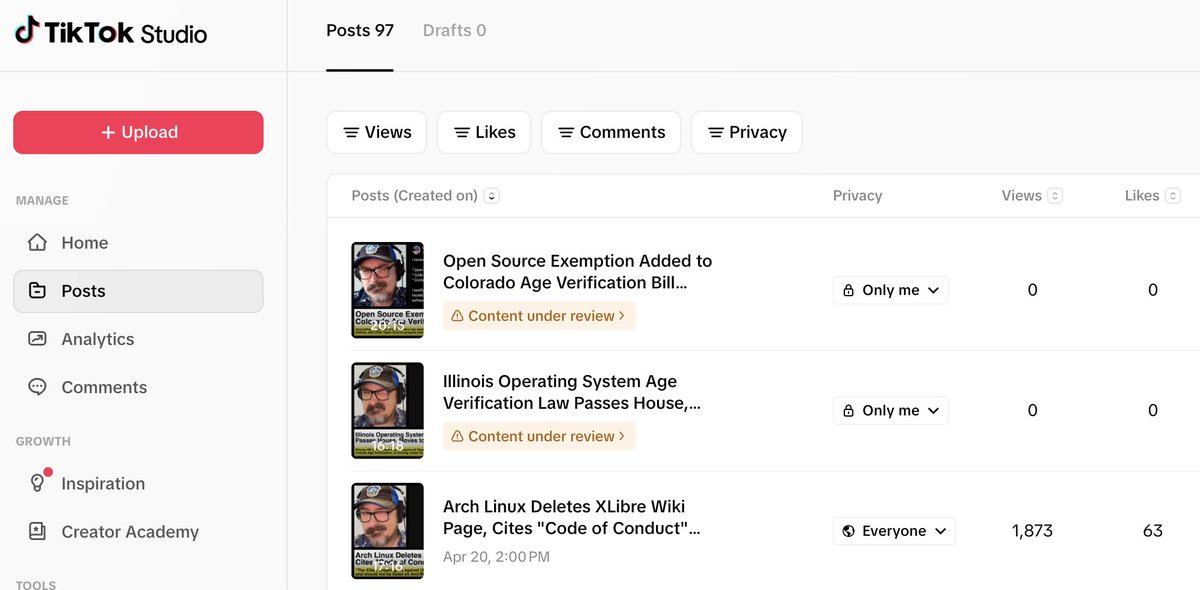Switch to the Drafts 0 tab

455,31
